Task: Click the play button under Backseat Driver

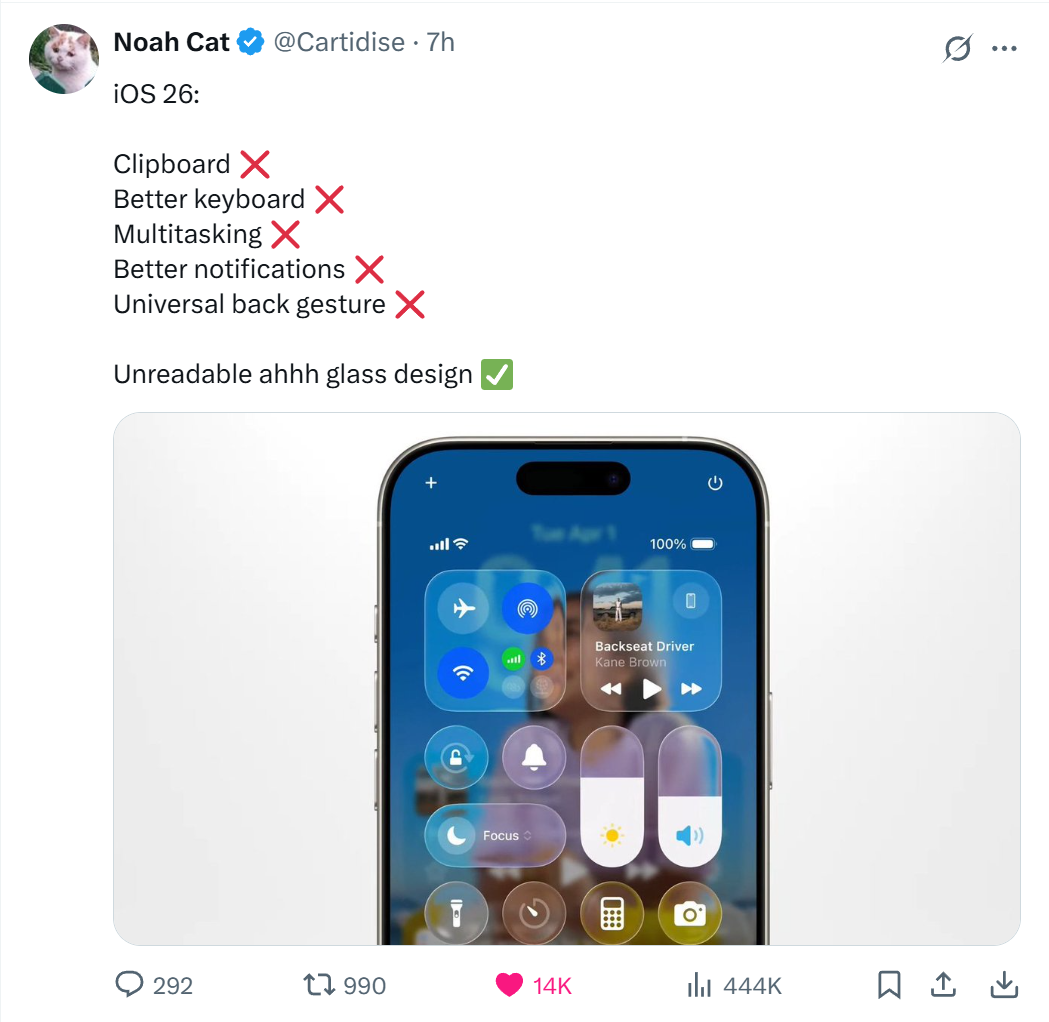Action: click(x=651, y=688)
